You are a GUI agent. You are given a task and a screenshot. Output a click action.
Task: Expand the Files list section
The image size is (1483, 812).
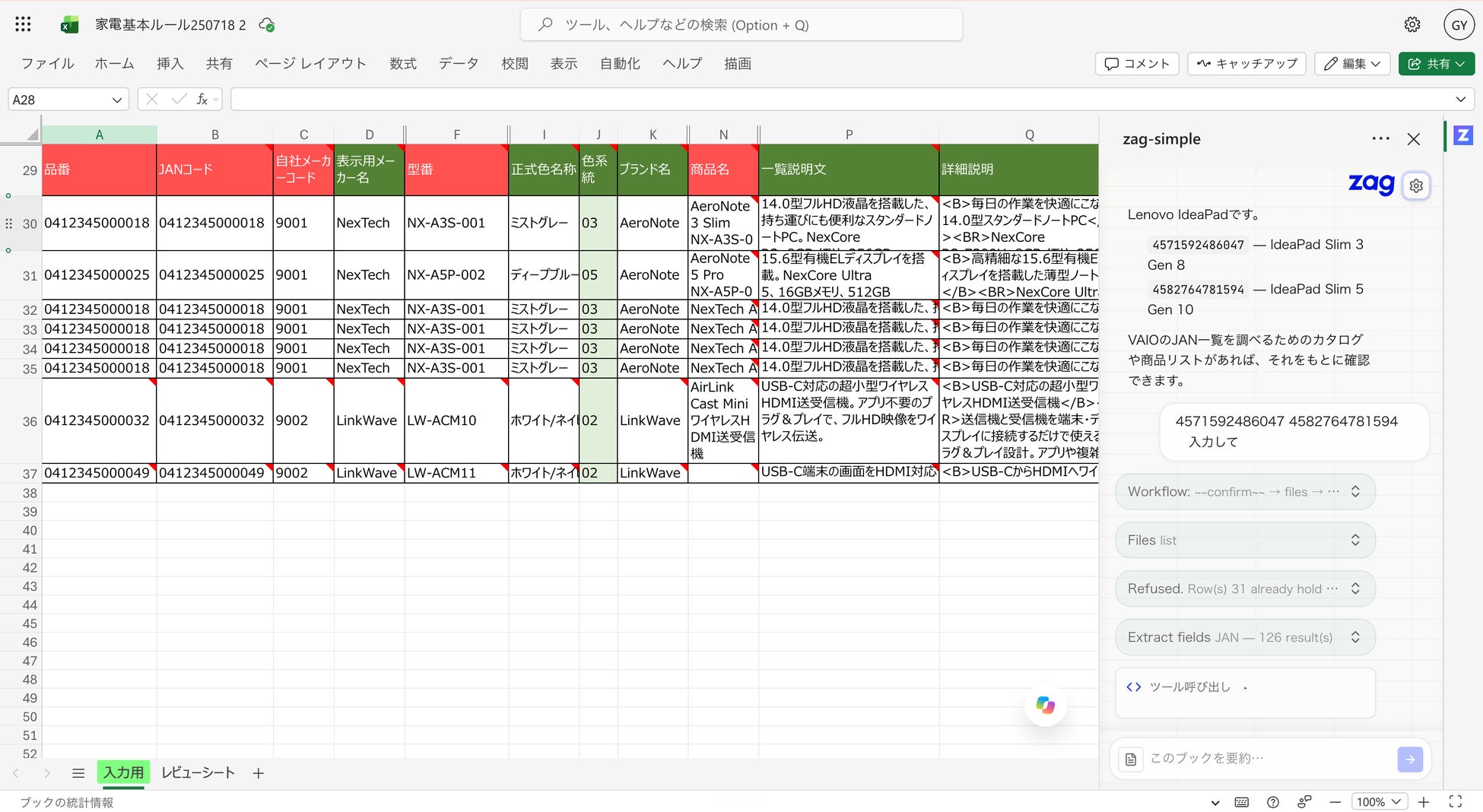[x=1245, y=541]
